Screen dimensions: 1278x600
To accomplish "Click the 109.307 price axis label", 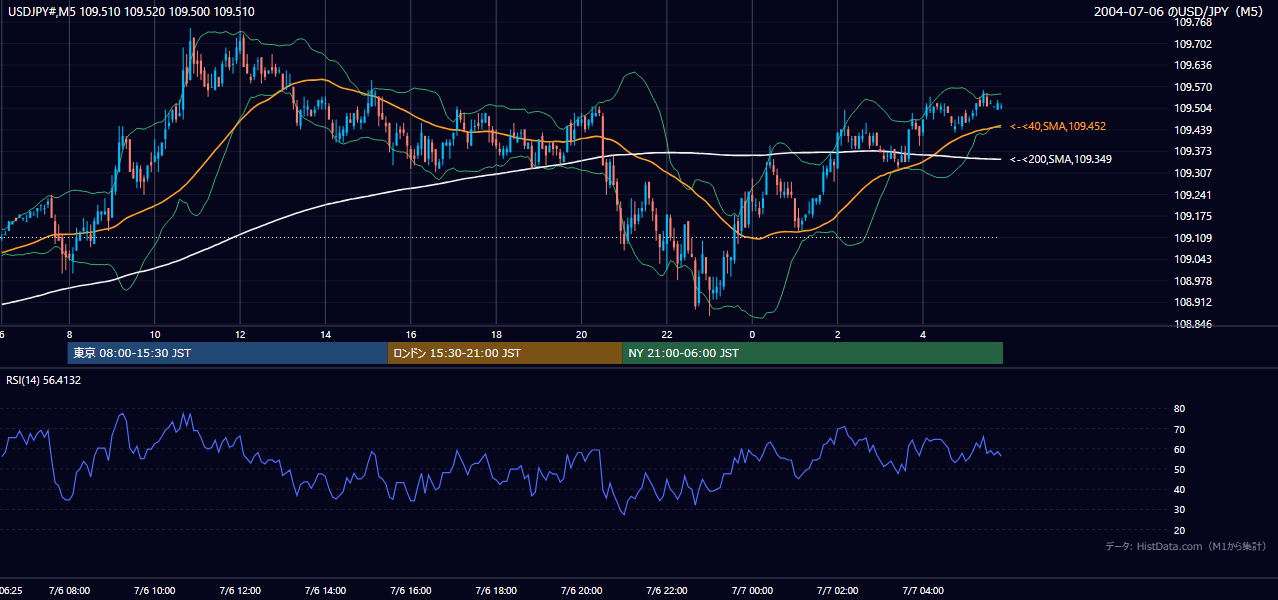I will point(1192,174).
